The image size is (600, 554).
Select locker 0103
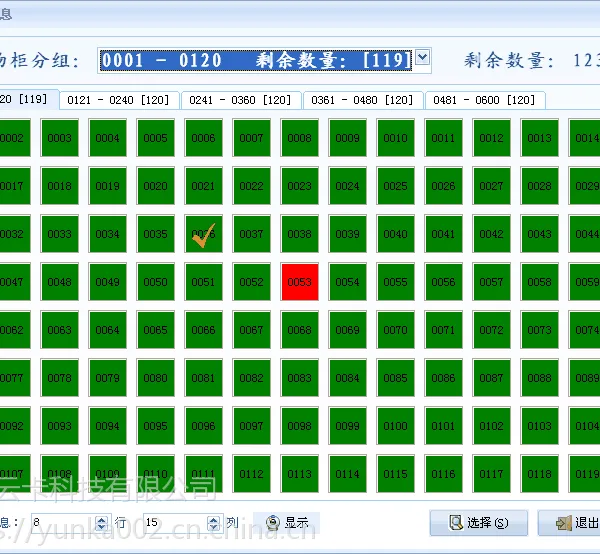point(540,426)
